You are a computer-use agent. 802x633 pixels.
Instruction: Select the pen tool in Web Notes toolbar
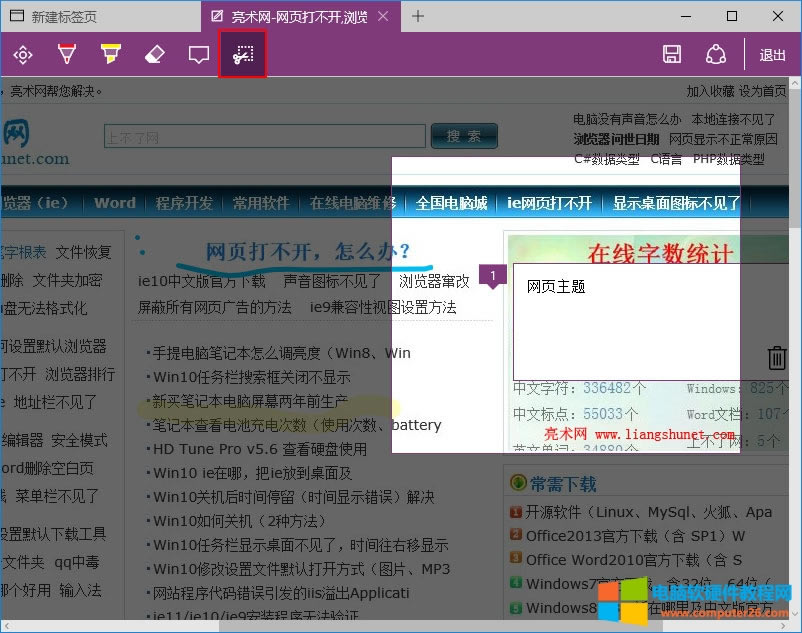(x=67, y=55)
